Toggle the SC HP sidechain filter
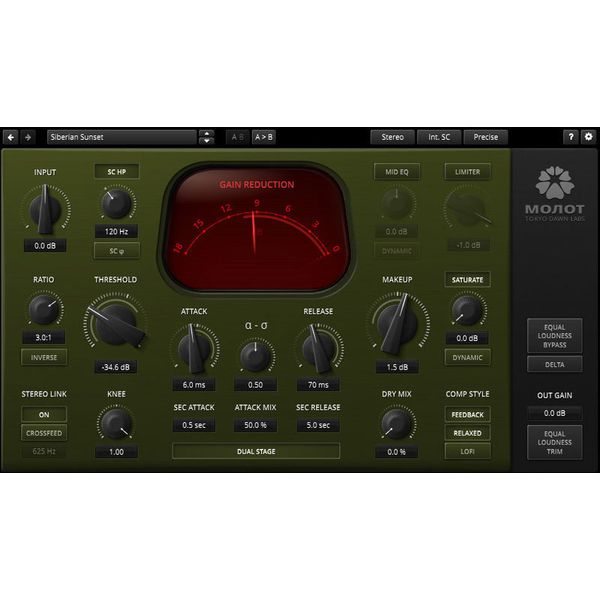The width and height of the screenshot is (600, 600). point(117,172)
